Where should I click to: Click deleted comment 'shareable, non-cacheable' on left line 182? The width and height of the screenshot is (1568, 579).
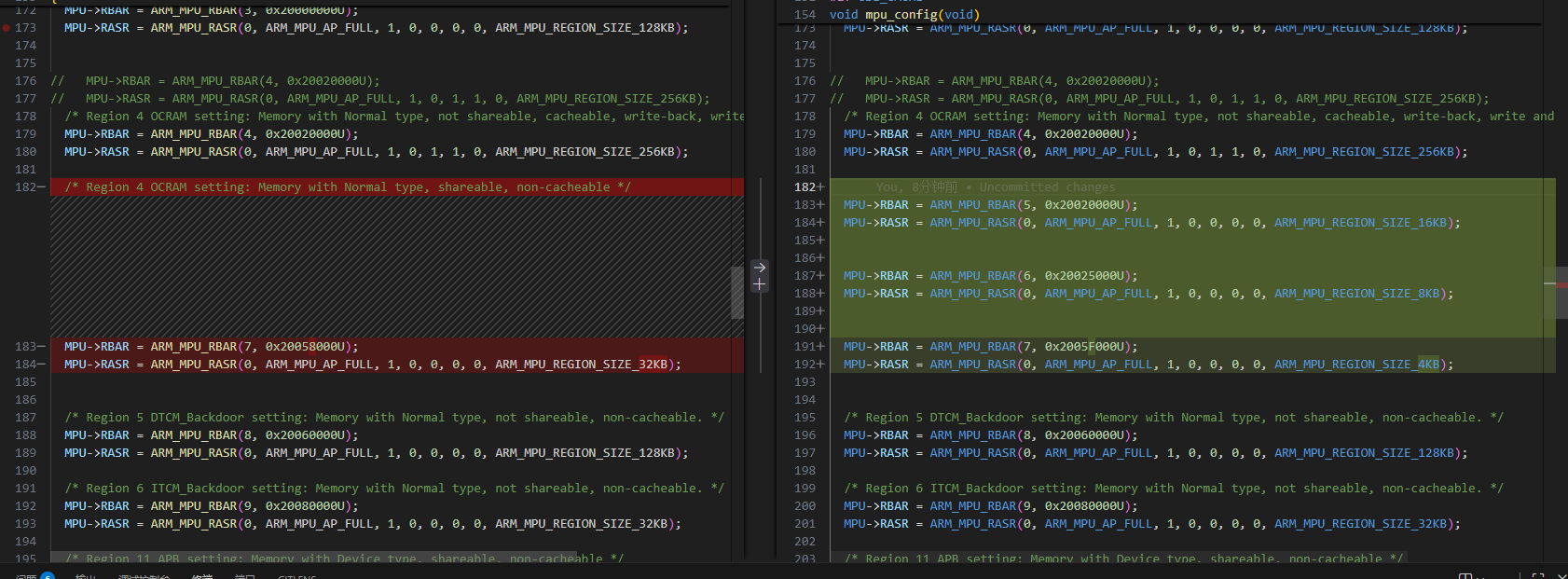tap(524, 187)
